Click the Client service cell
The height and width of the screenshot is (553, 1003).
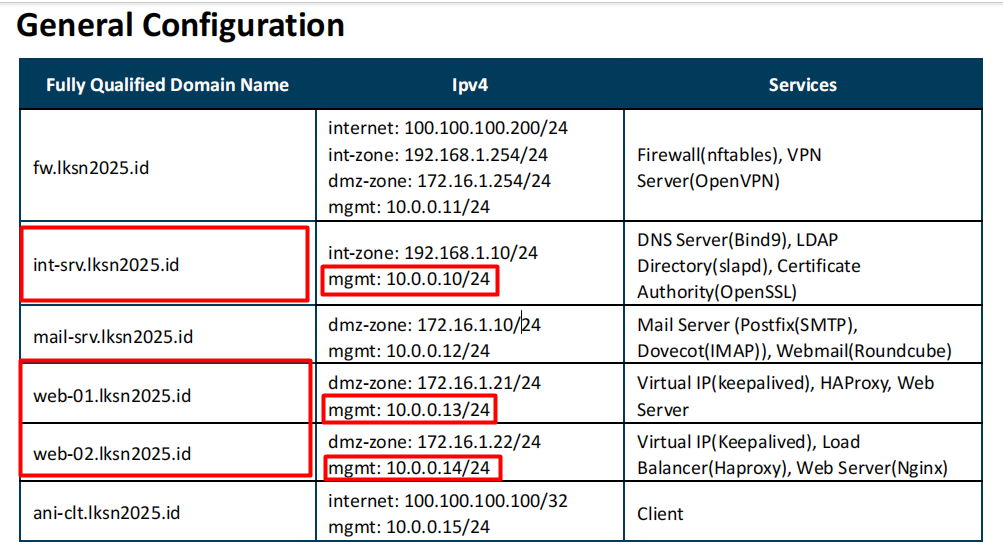660,514
